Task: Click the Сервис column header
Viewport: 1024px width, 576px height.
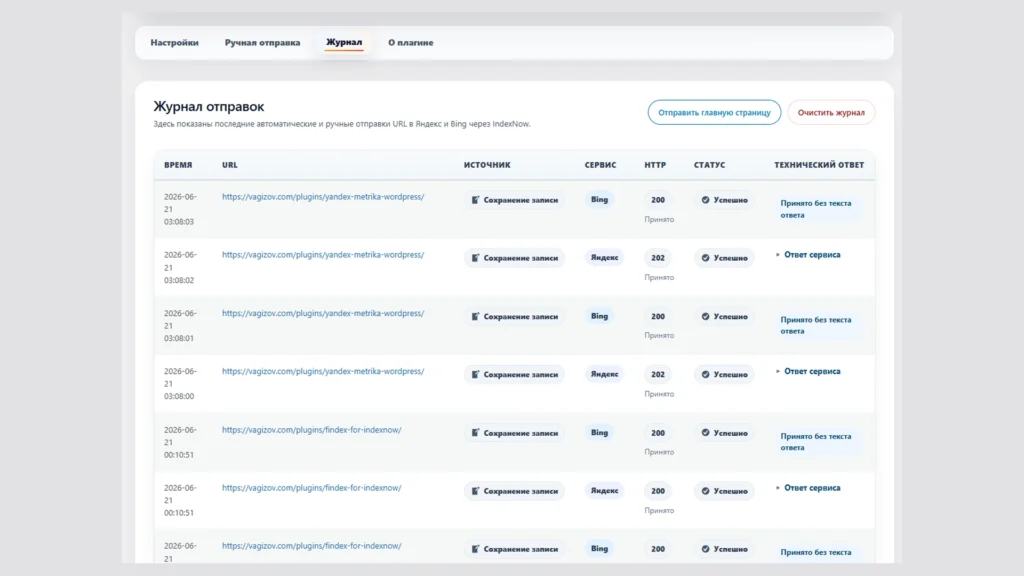Action: click(600, 165)
